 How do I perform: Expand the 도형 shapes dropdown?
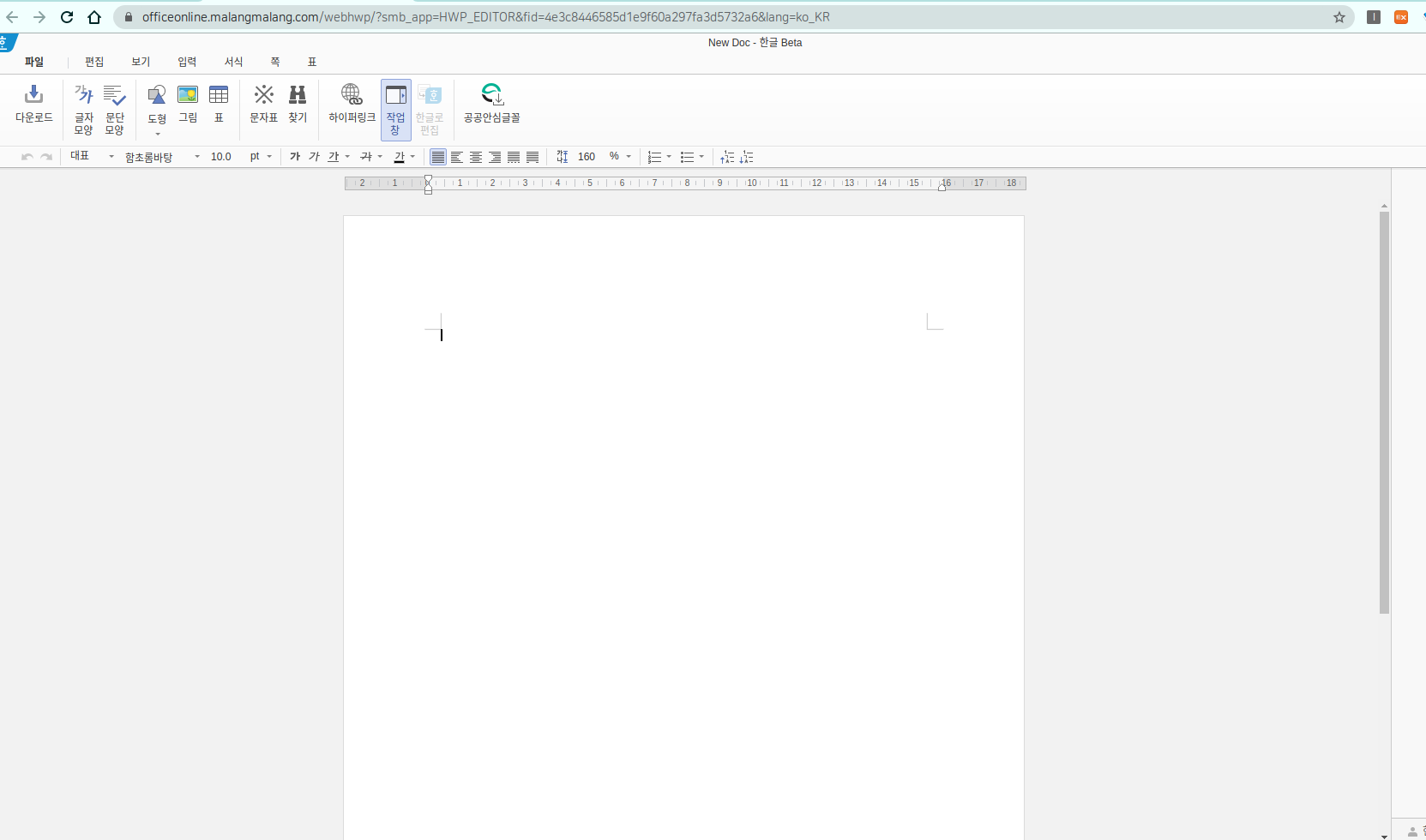[157, 134]
